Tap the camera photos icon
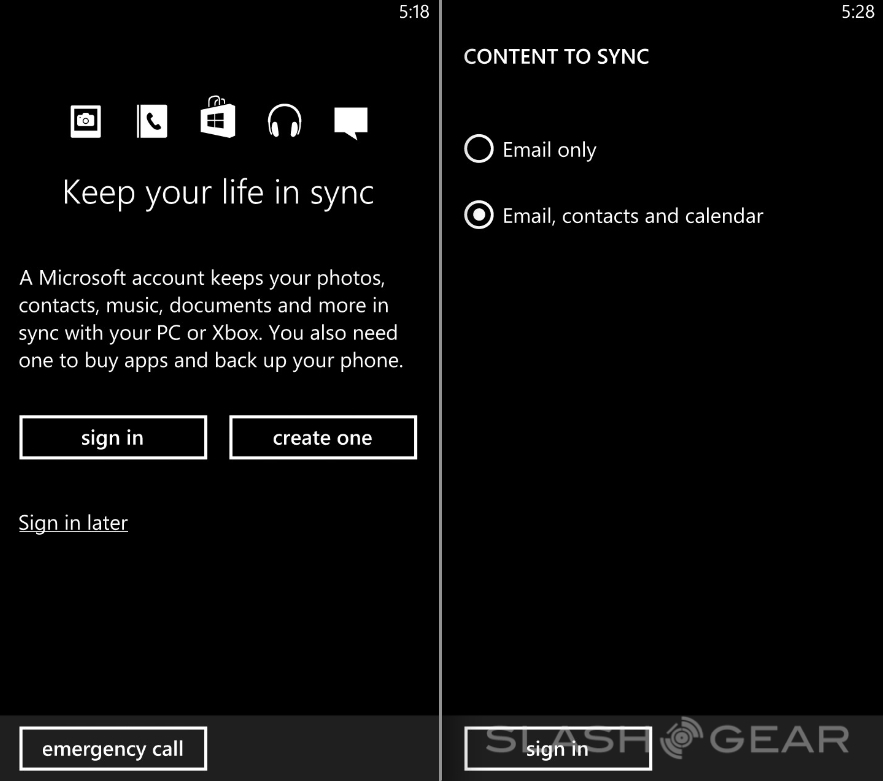Viewport: 883px width, 781px height. 86,121
